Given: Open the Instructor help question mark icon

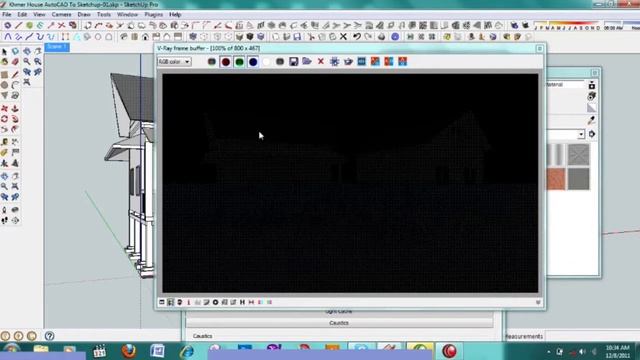Looking at the screenshot, I should [49, 336].
